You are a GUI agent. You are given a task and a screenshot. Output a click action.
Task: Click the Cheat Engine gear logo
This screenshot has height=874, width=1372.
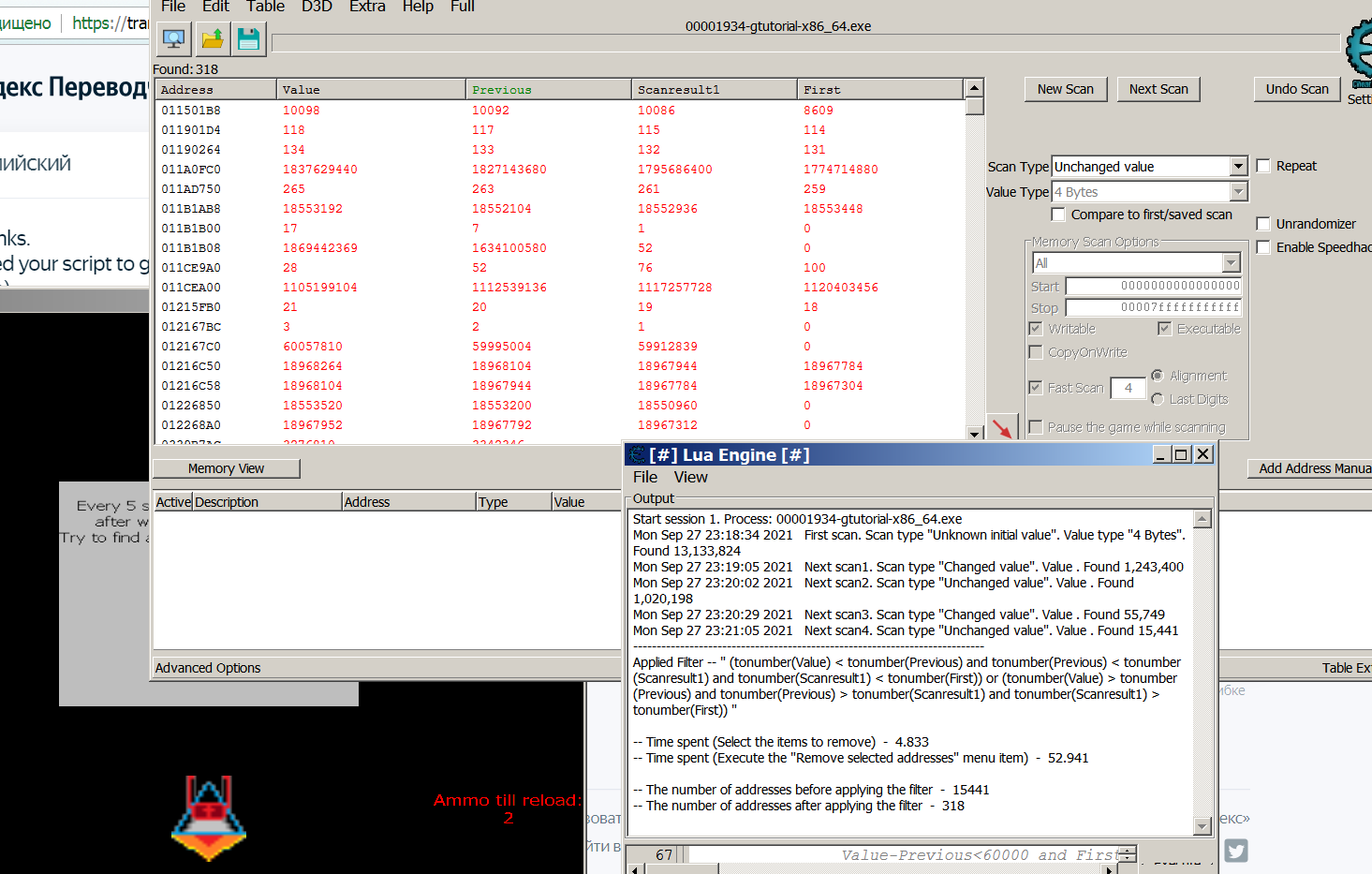[1359, 52]
